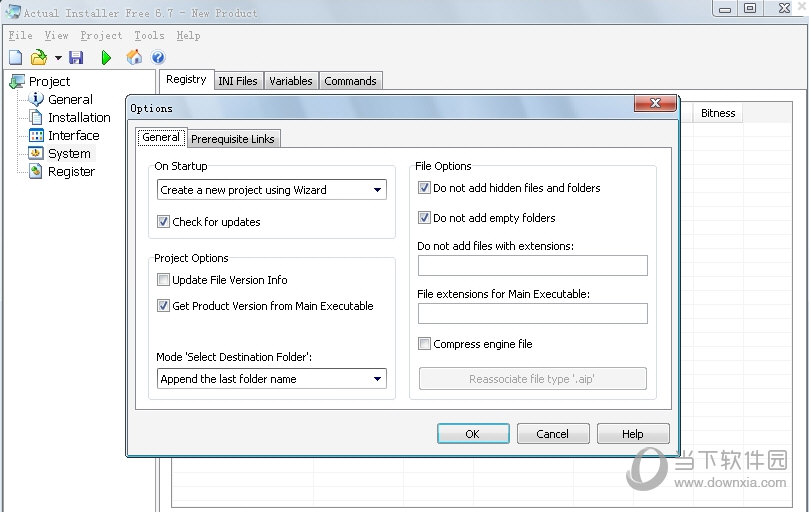The image size is (811, 512).
Task: Click the Help button in Options dialog
Action: (x=633, y=434)
